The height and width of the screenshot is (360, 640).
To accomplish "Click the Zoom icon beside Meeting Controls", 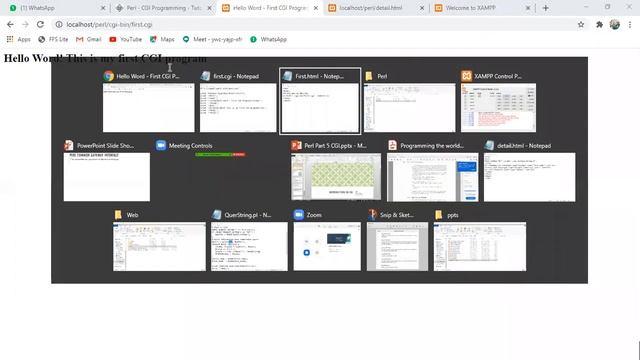I will [161, 145].
